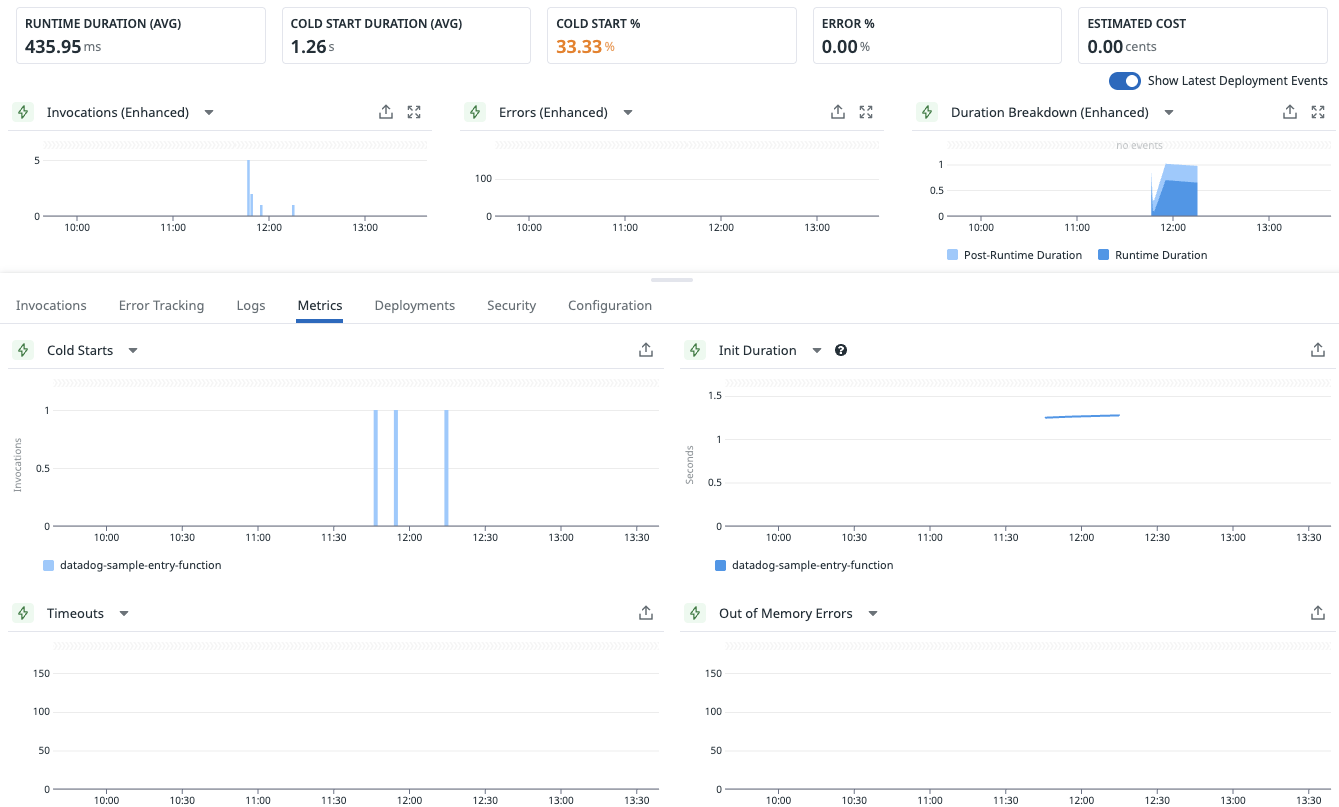
Task: Open the Cold Starts dropdown
Action: click(132, 350)
